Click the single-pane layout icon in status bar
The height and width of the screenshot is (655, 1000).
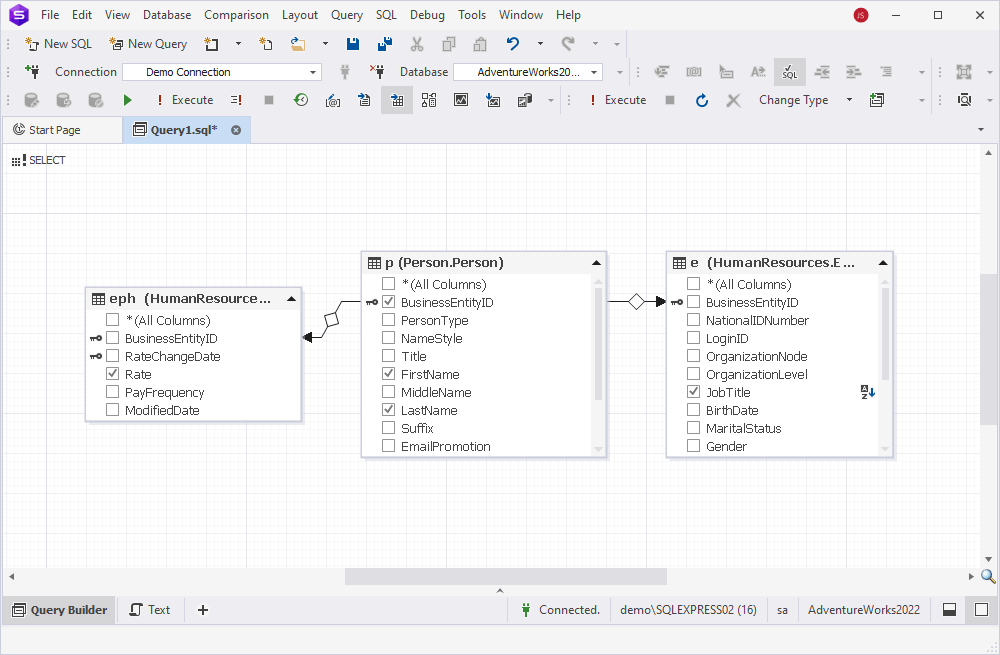pyautogui.click(x=982, y=610)
